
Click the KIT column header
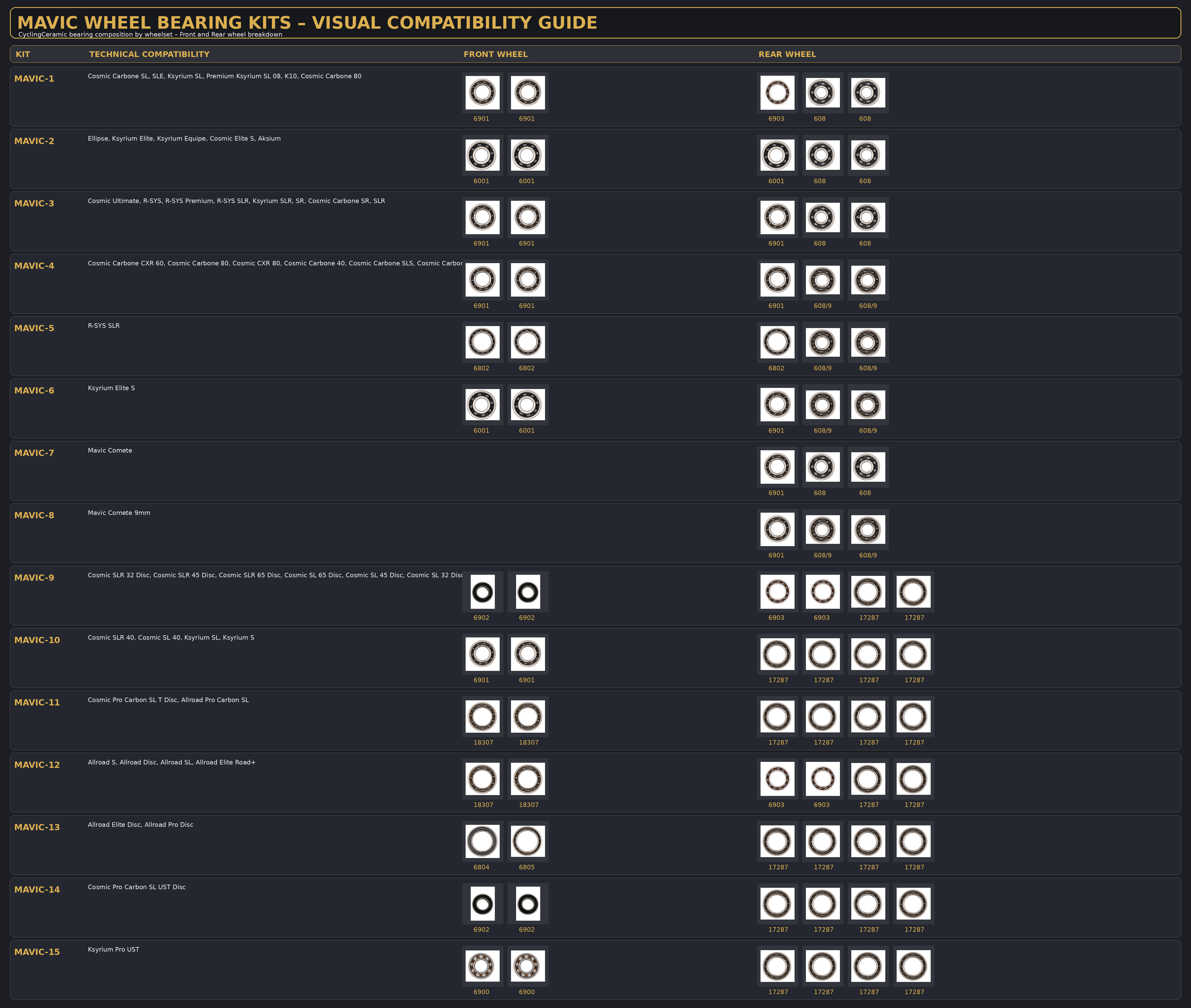[x=23, y=54]
